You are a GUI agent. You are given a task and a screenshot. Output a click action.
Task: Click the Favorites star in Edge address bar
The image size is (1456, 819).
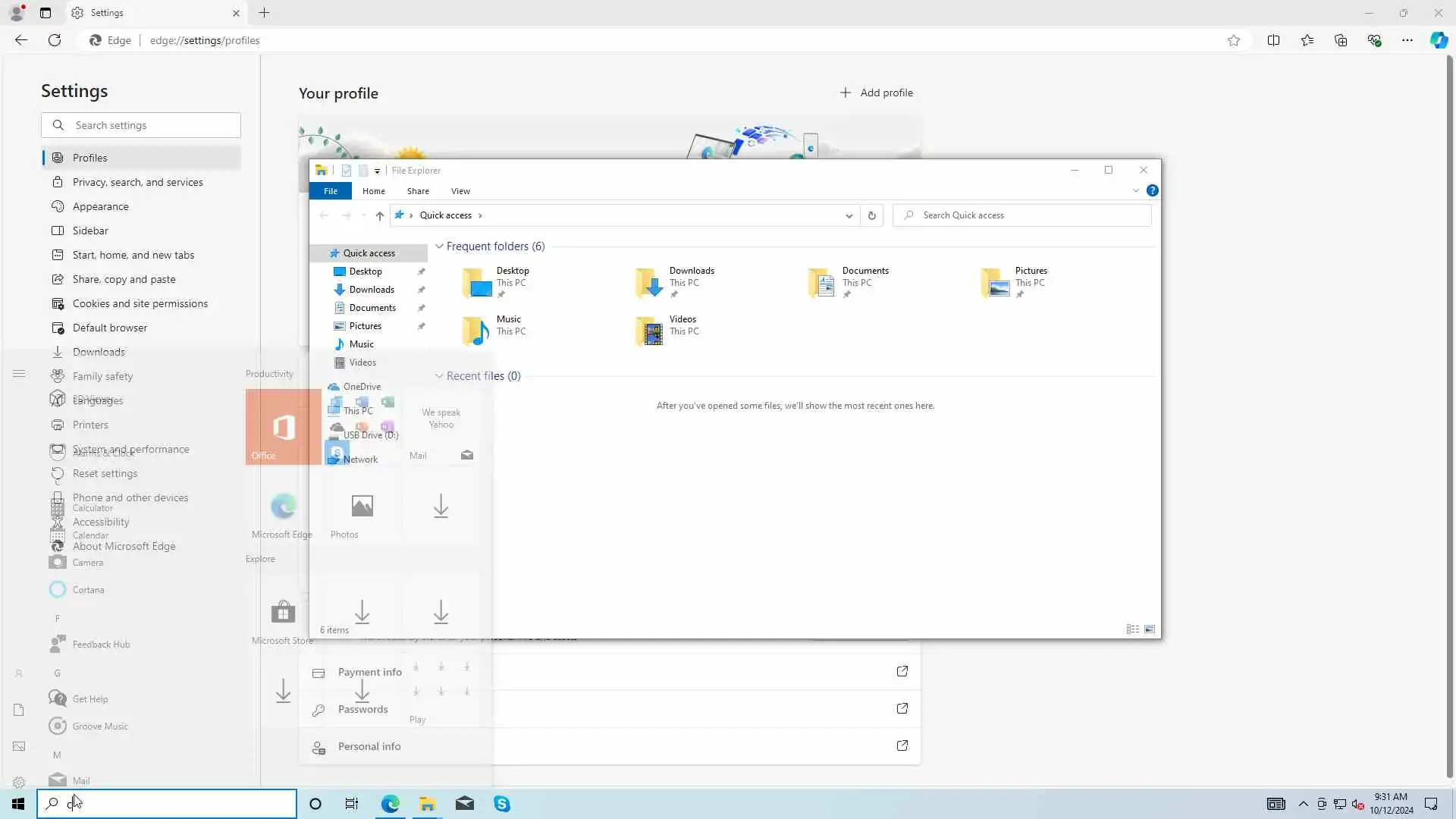[x=1234, y=41]
